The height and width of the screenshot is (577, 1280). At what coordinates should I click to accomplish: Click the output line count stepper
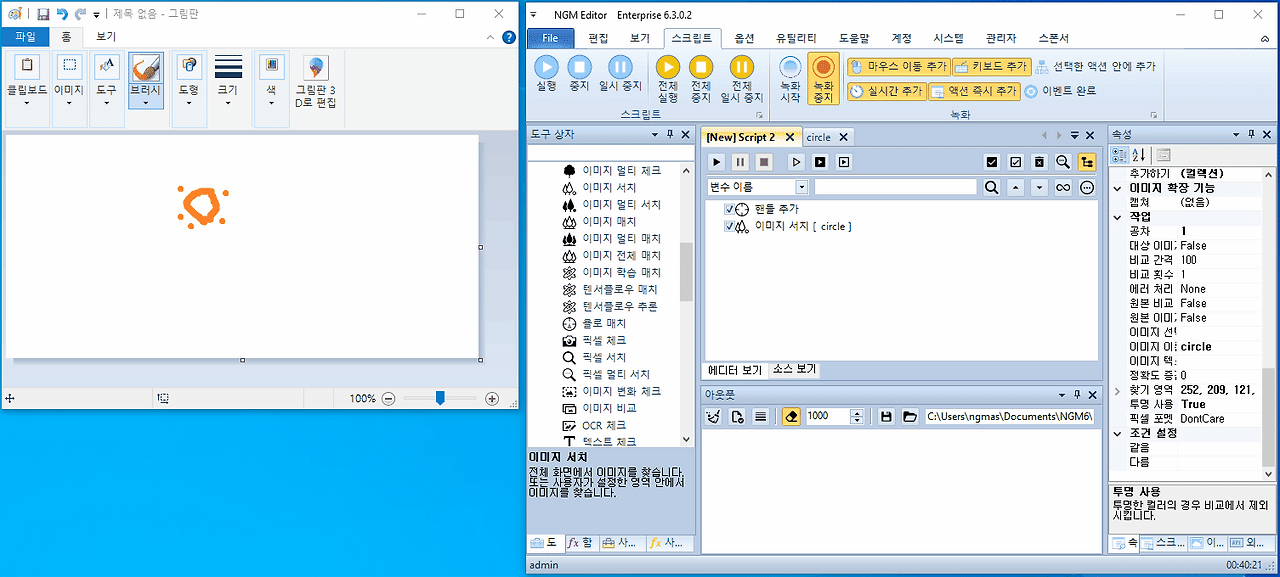[856, 416]
